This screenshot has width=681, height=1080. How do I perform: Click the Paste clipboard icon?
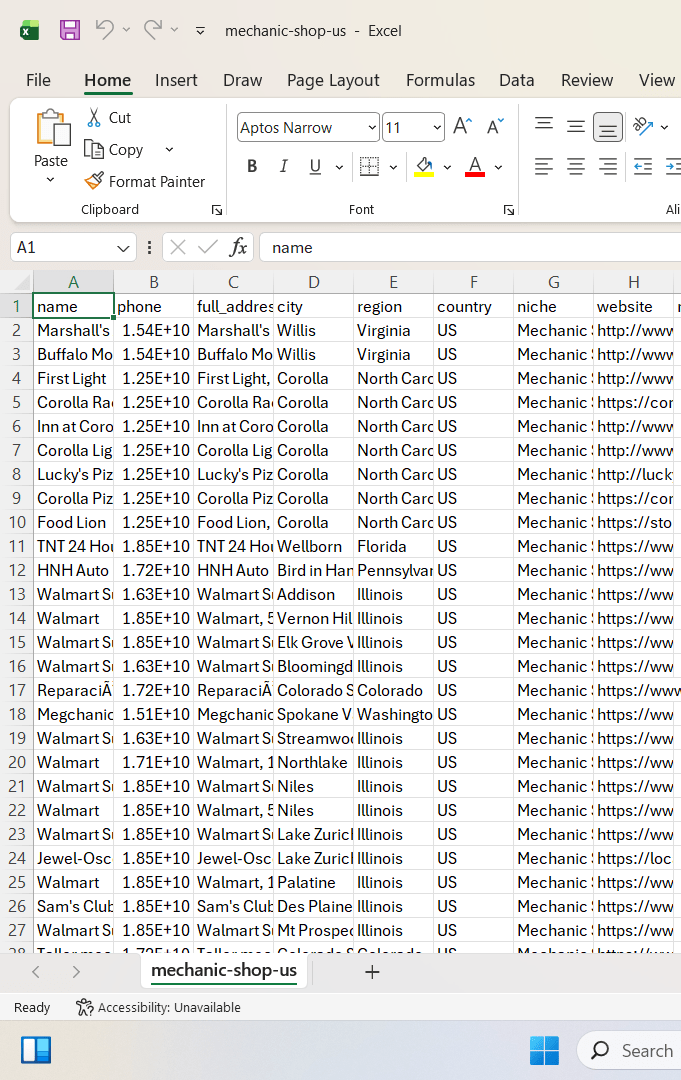52,127
